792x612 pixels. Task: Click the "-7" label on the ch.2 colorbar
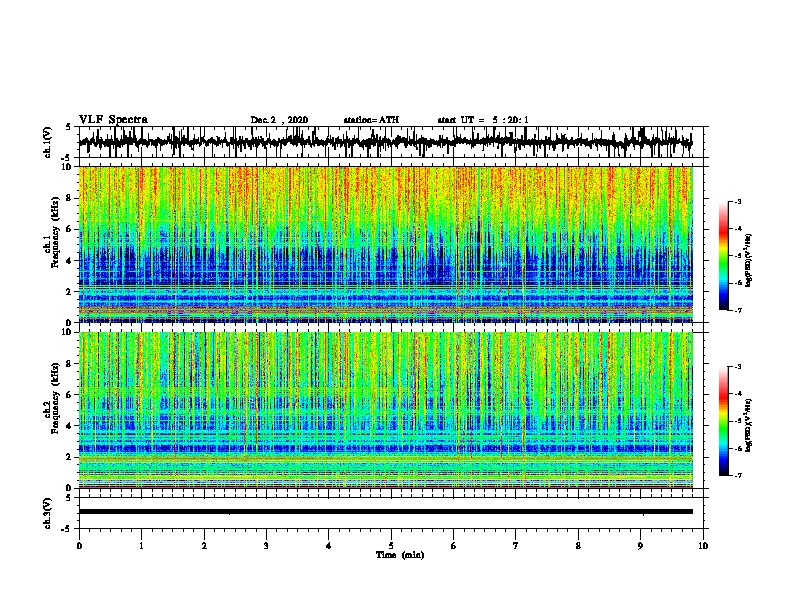(737, 475)
